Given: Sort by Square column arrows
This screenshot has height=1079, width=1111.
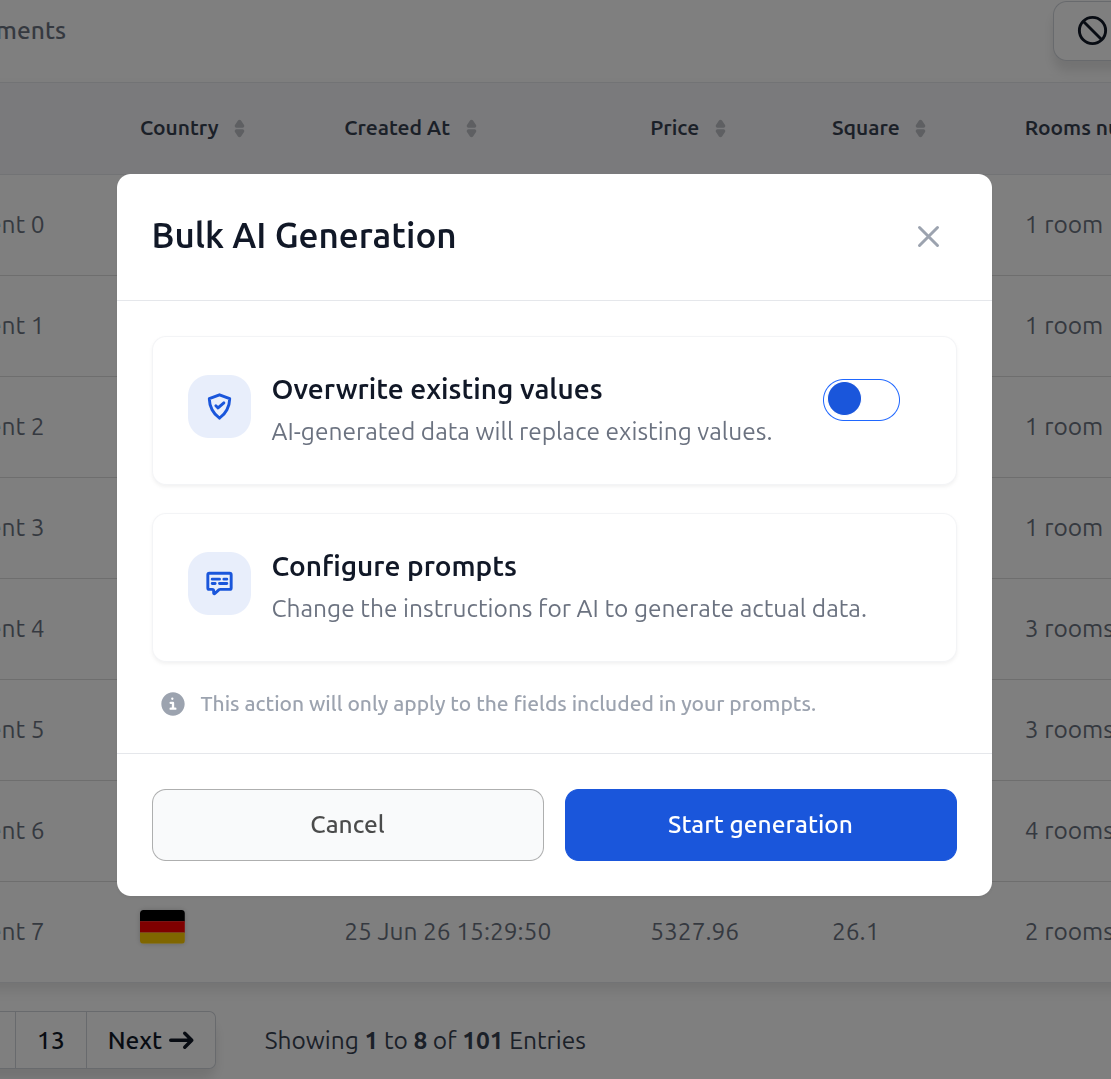Looking at the screenshot, I should pyautogui.click(x=920, y=128).
